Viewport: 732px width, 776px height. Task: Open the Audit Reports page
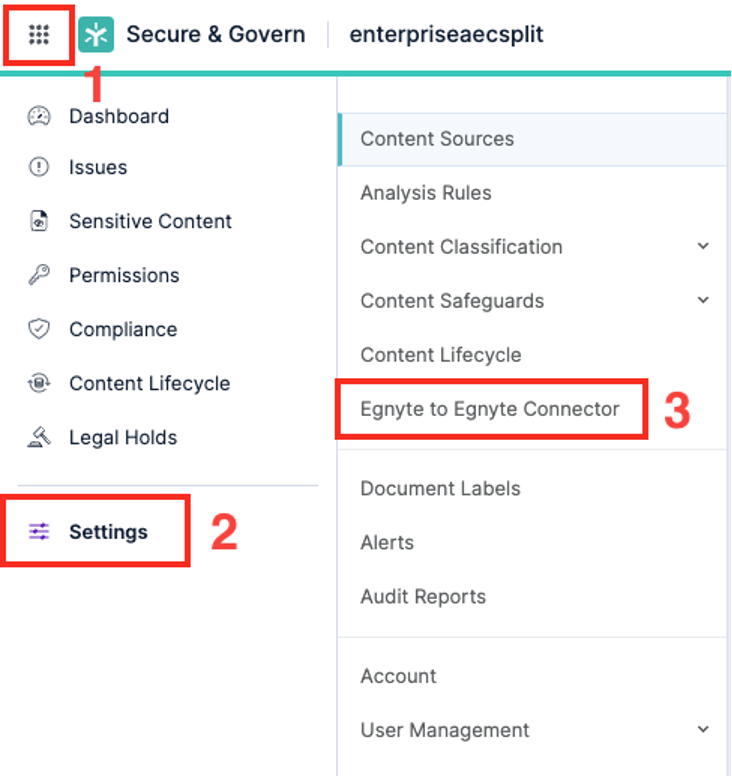[423, 597]
